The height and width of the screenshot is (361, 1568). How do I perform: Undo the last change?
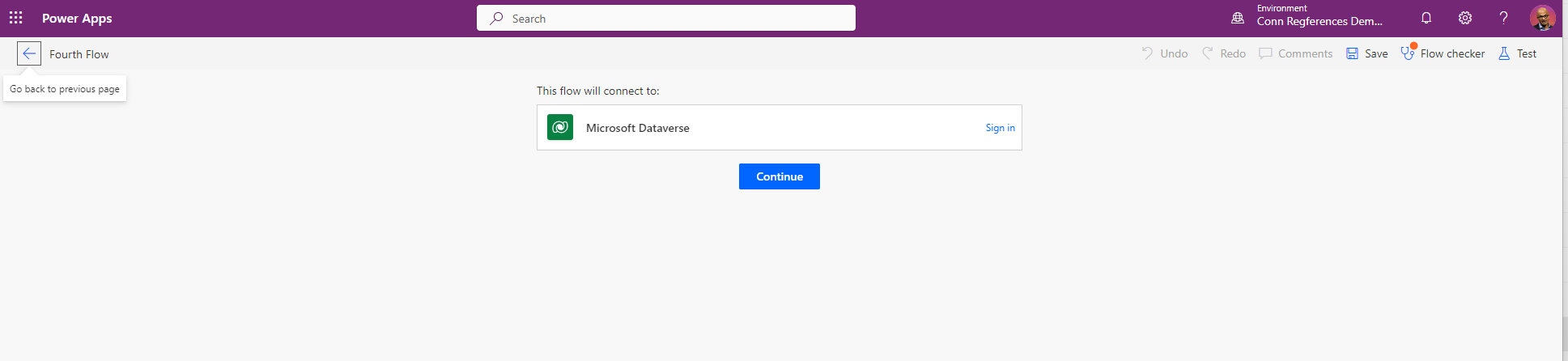click(1165, 53)
